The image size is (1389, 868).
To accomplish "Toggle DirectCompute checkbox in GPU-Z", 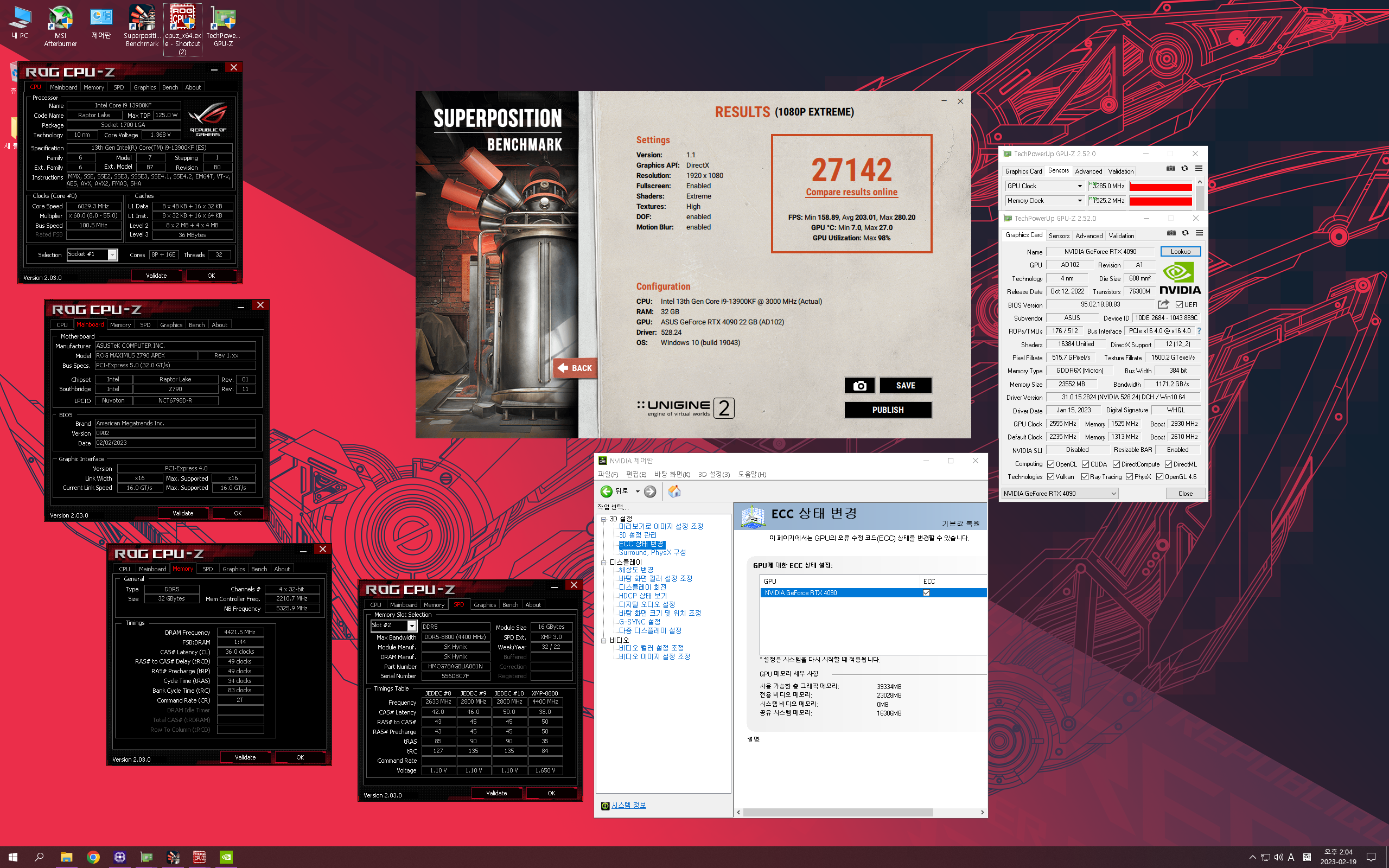I will pos(1117,464).
